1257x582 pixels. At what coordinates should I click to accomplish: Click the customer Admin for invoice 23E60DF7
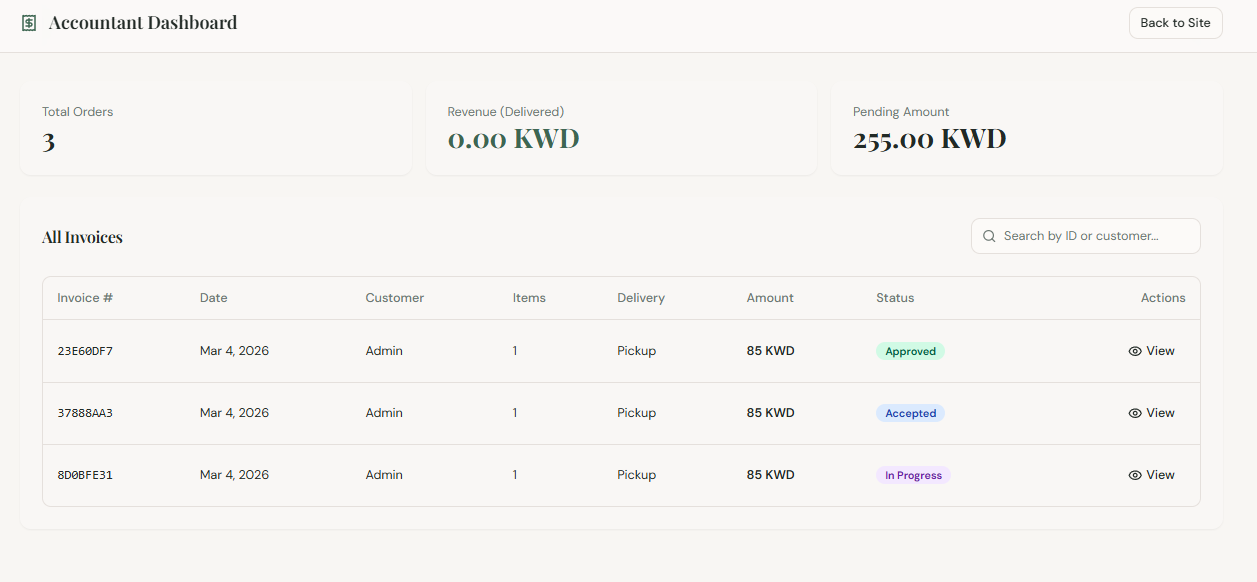[384, 351]
